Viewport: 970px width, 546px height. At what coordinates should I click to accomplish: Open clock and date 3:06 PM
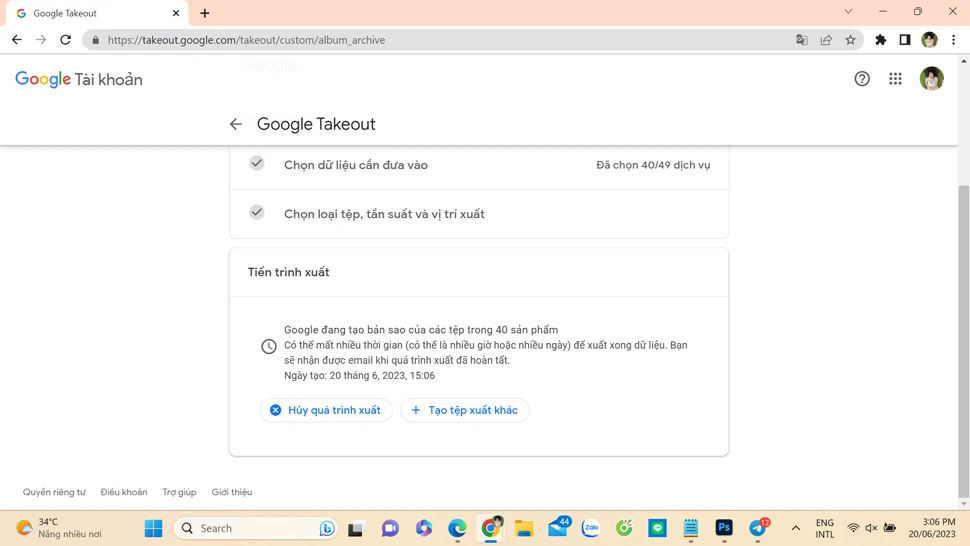click(x=932, y=528)
